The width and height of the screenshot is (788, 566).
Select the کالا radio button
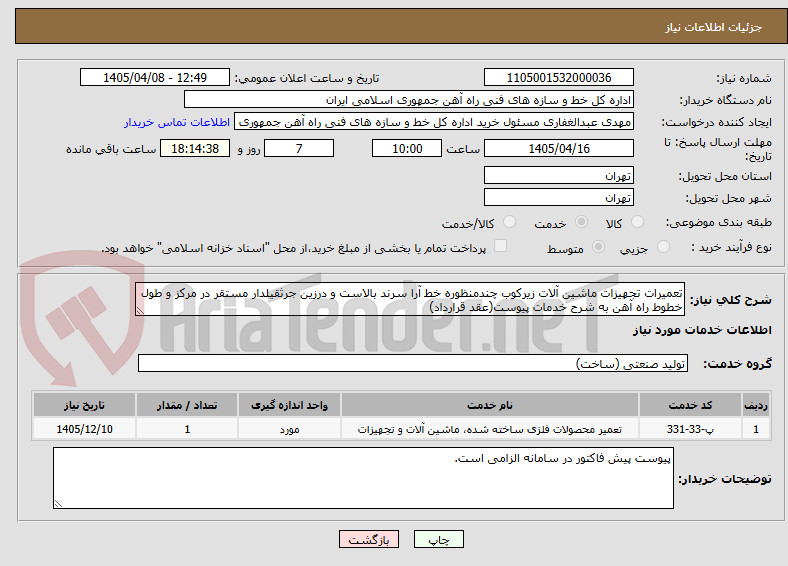coord(637,222)
